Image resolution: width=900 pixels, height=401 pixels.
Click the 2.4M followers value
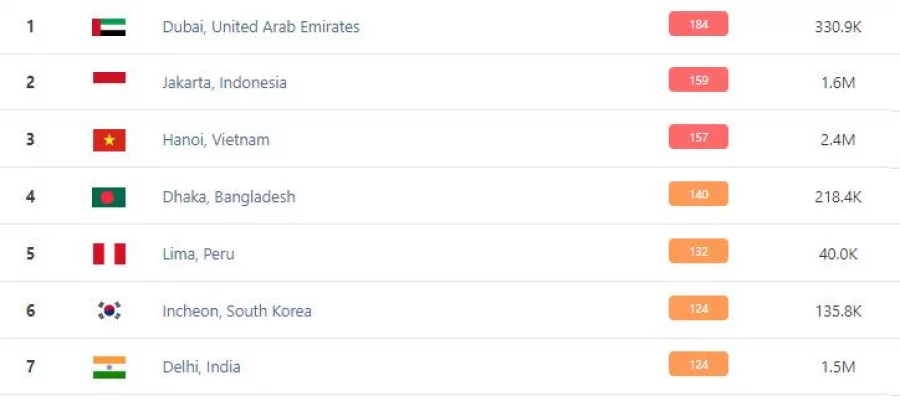click(837, 140)
